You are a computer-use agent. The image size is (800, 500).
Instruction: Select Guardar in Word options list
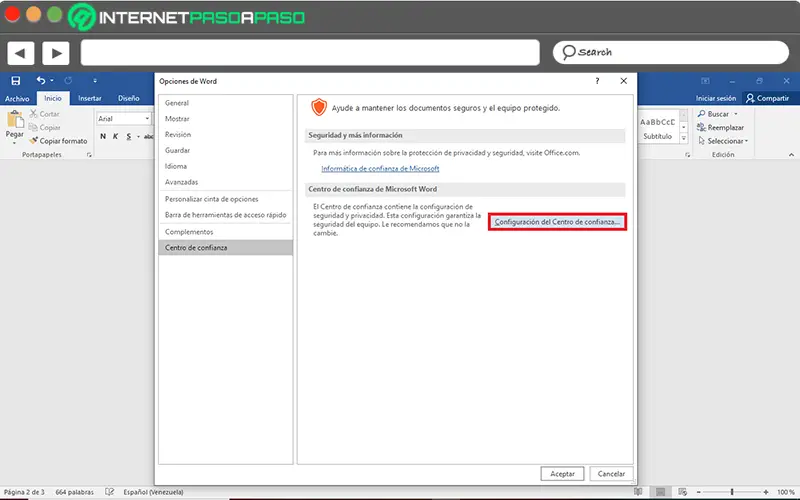tap(226, 151)
